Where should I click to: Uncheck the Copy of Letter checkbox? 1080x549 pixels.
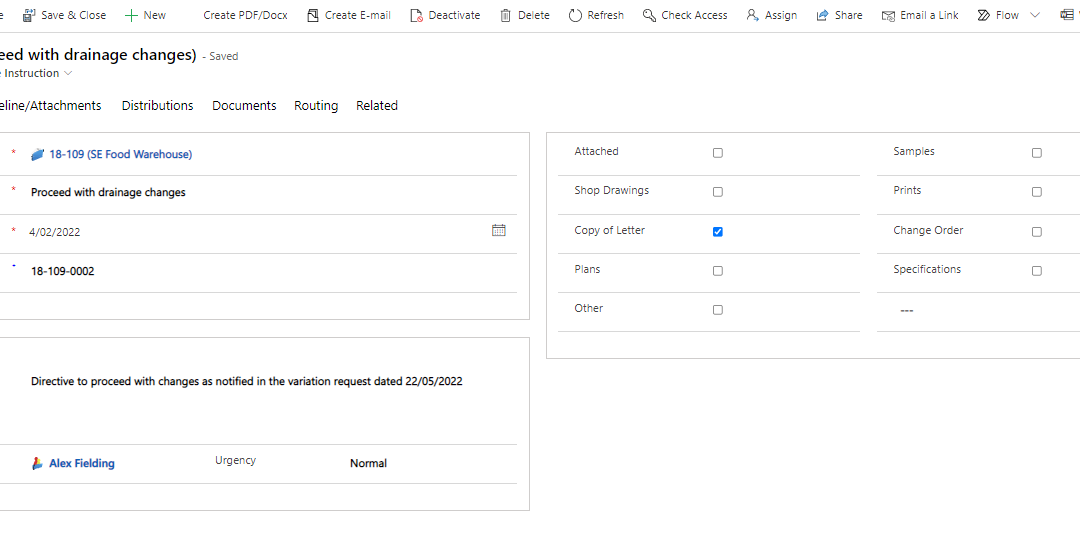[x=718, y=231]
